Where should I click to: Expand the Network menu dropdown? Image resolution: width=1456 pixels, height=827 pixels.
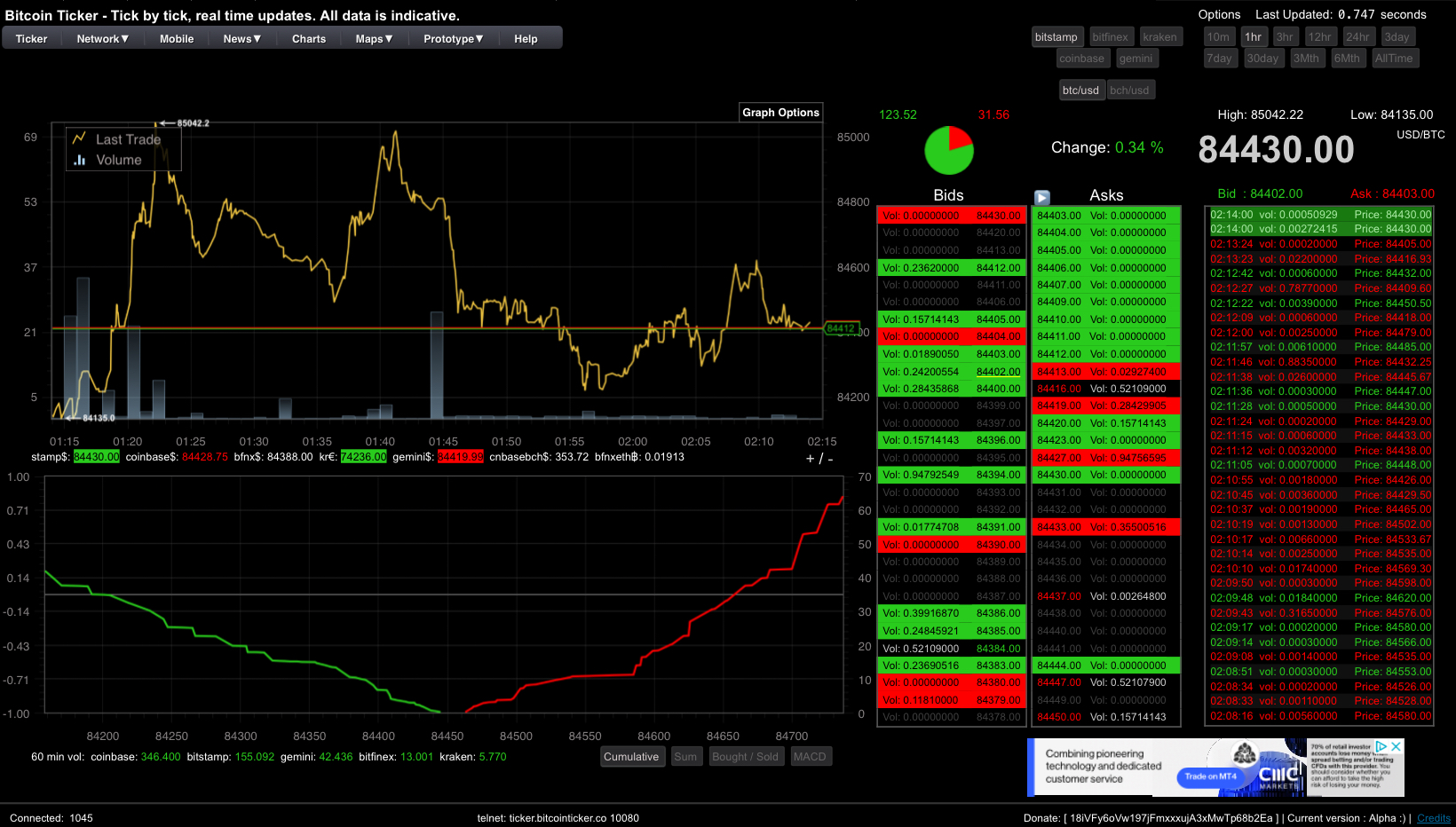pyautogui.click(x=103, y=39)
